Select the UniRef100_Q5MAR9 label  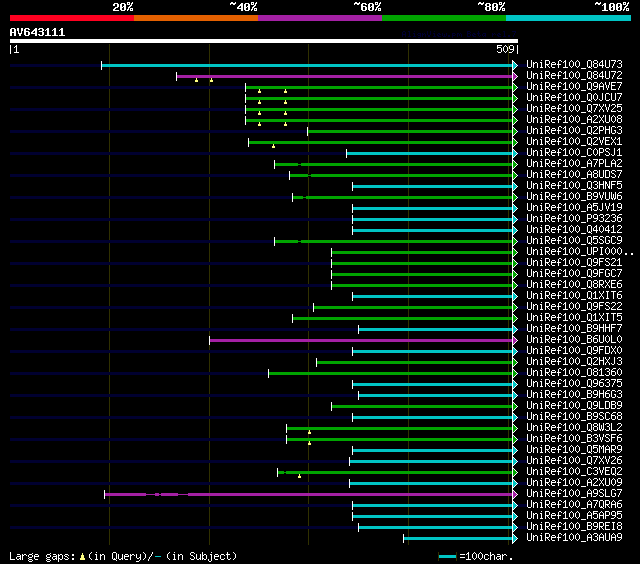click(574, 450)
